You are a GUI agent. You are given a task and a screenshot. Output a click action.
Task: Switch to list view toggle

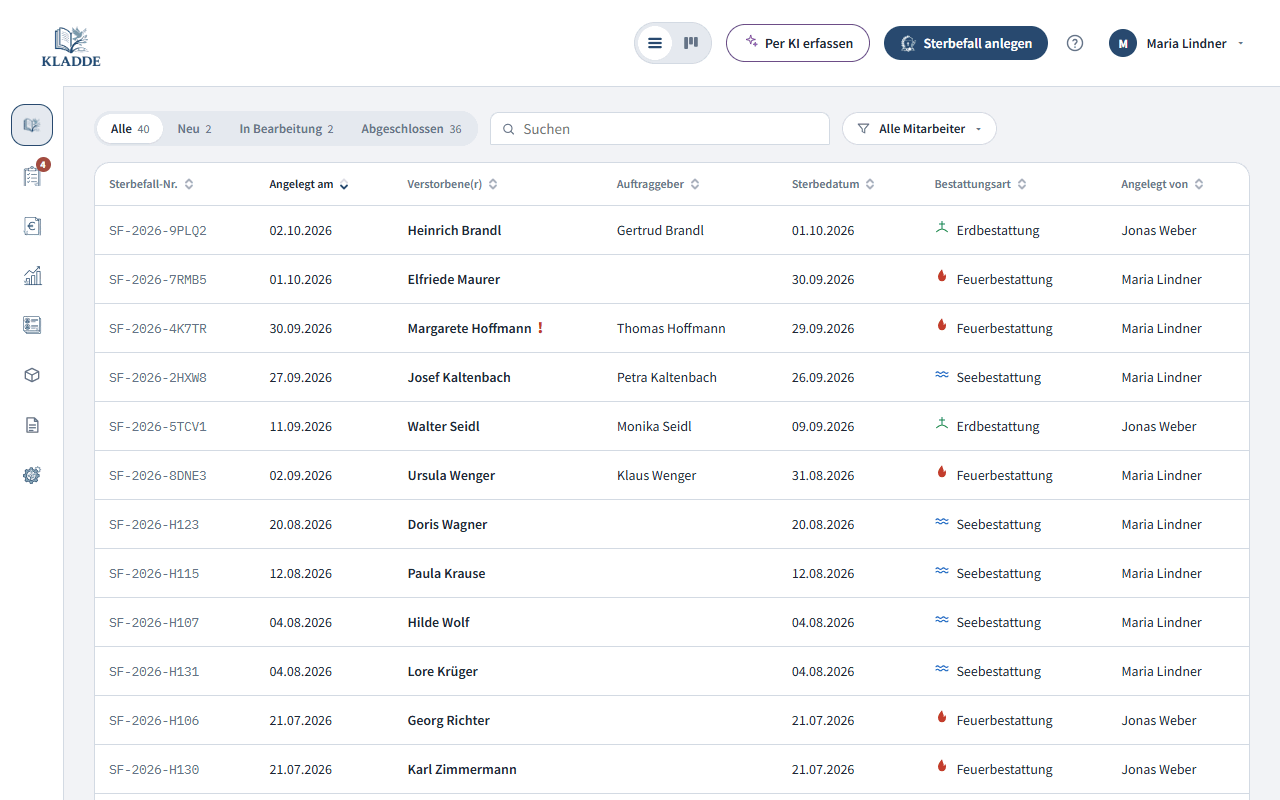pyautogui.click(x=655, y=43)
